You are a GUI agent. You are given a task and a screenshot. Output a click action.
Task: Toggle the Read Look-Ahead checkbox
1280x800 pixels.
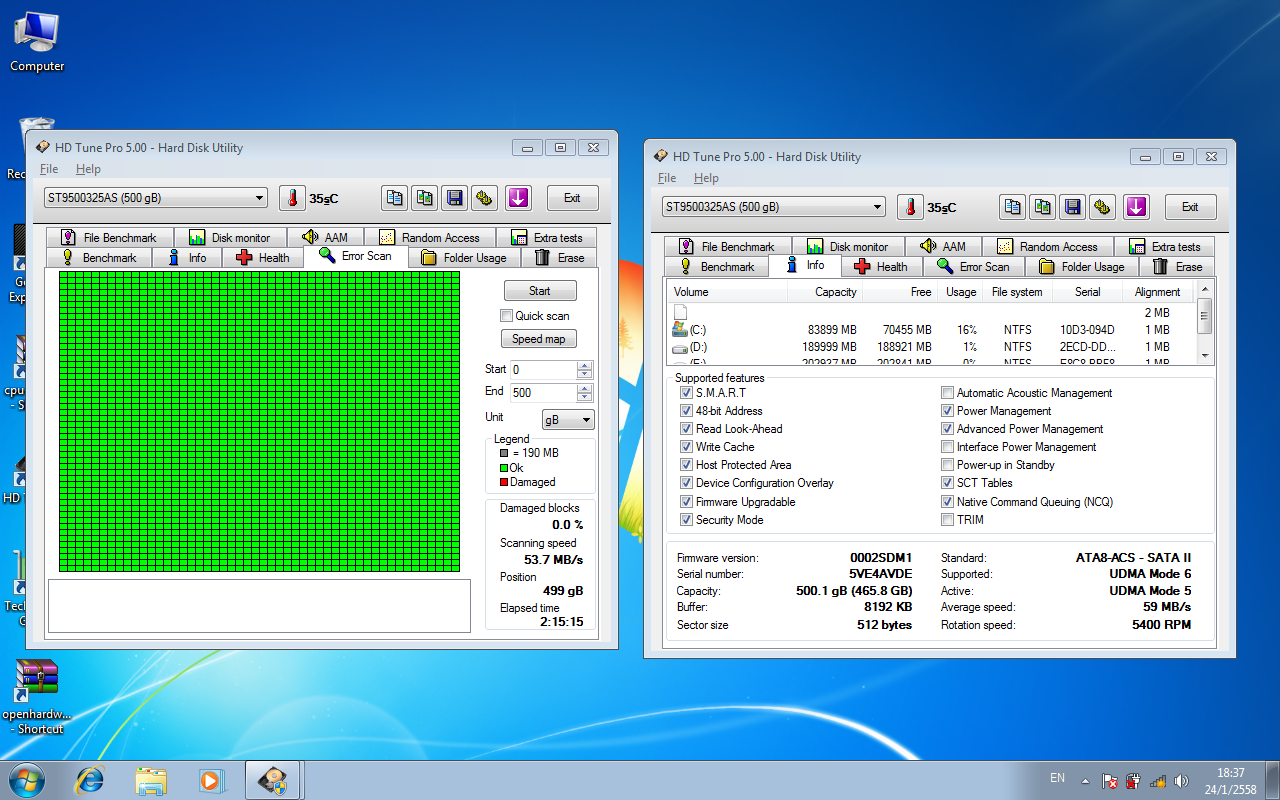[x=686, y=429]
